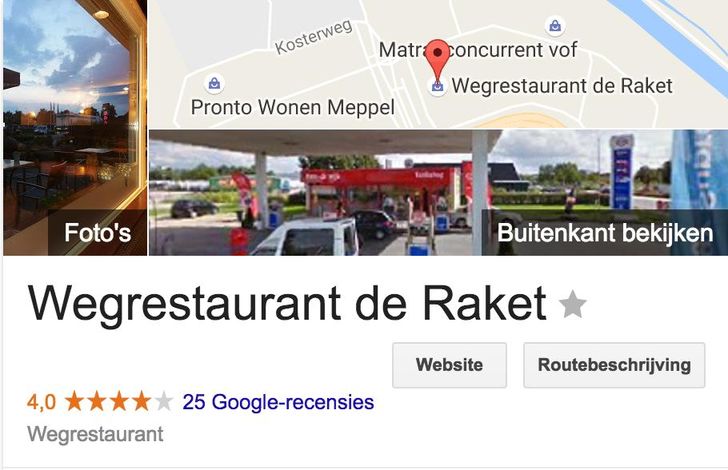The width and height of the screenshot is (728, 470).
Task: Click the orange rating stars
Action: (x=108, y=401)
